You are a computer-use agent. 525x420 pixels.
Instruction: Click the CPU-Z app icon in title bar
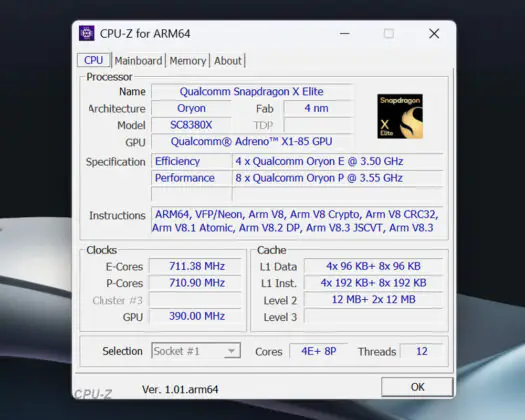click(x=86, y=33)
